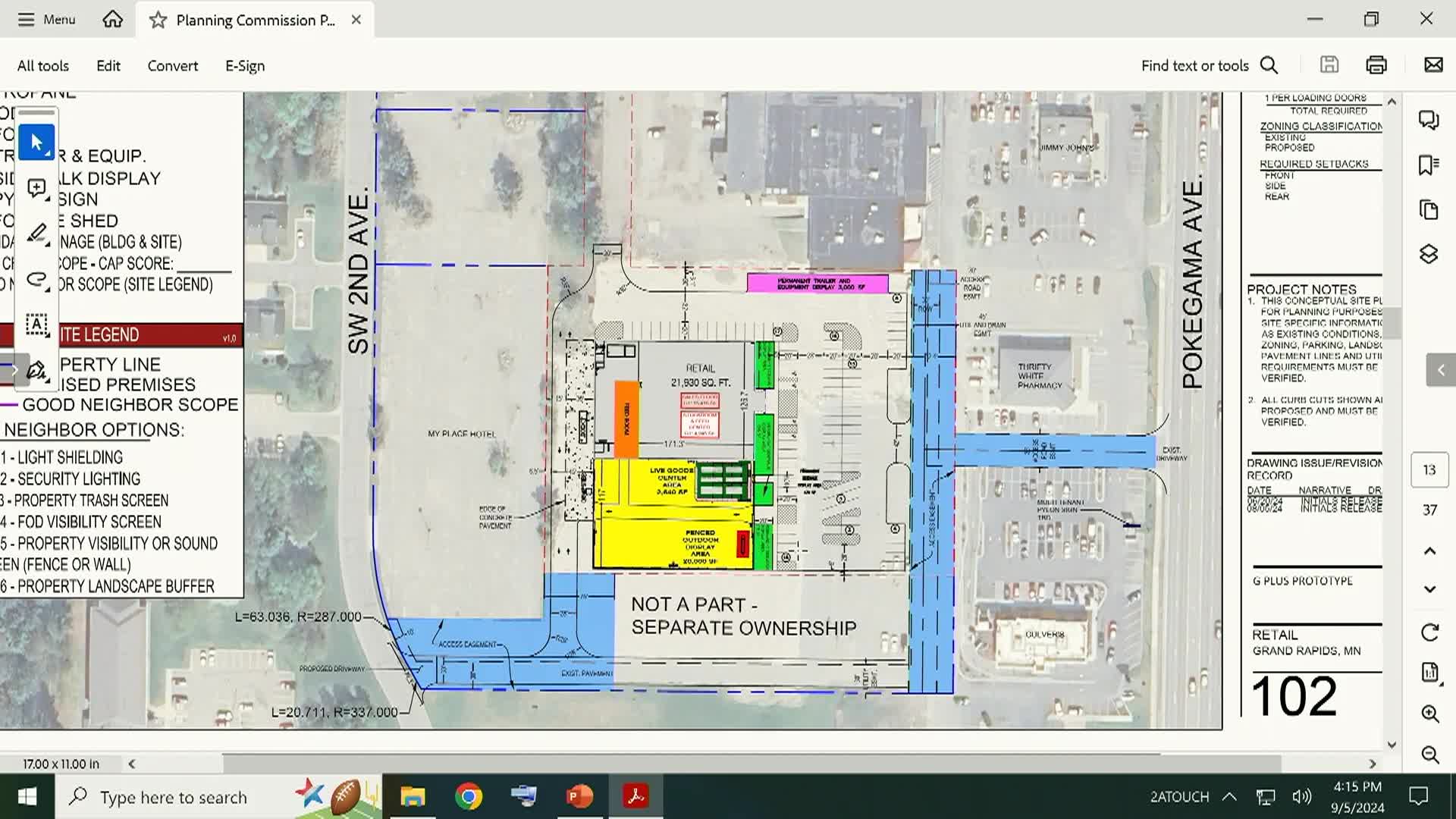This screenshot has width=1456, height=819.
Task: Click the current page number 13 box
Action: pos(1429,470)
